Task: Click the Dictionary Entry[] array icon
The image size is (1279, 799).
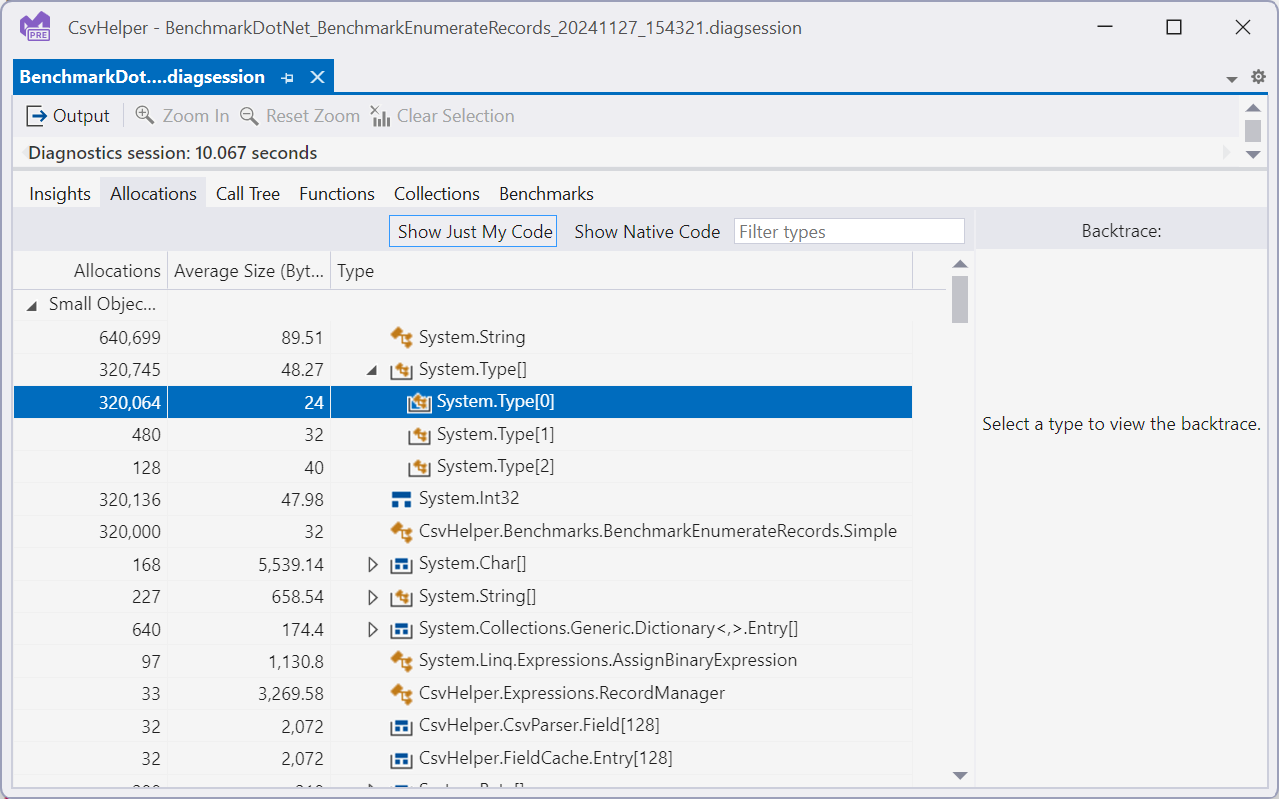Action: pyautogui.click(x=401, y=630)
